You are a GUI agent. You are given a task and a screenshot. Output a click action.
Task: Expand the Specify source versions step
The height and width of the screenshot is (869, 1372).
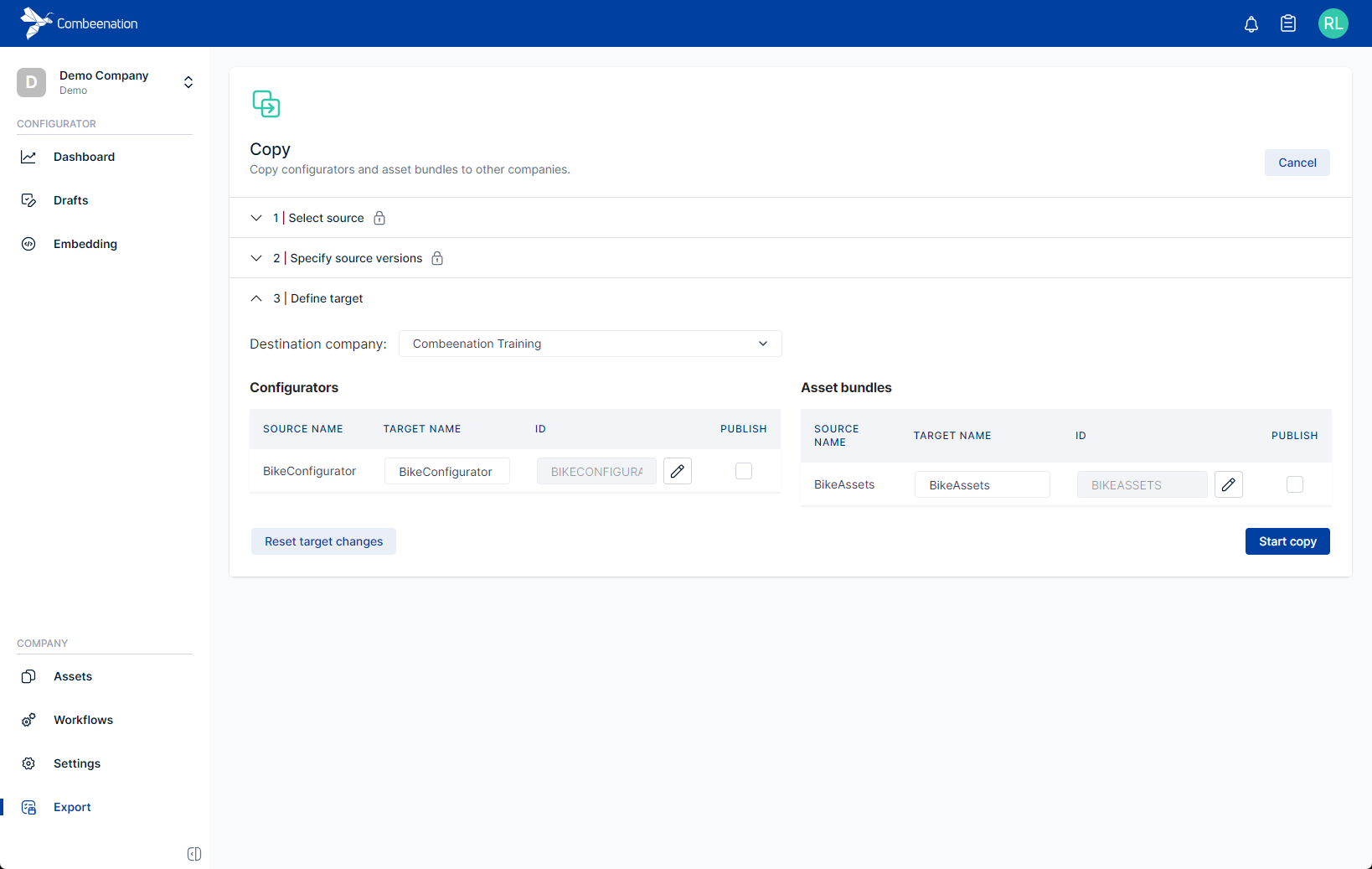(348, 258)
